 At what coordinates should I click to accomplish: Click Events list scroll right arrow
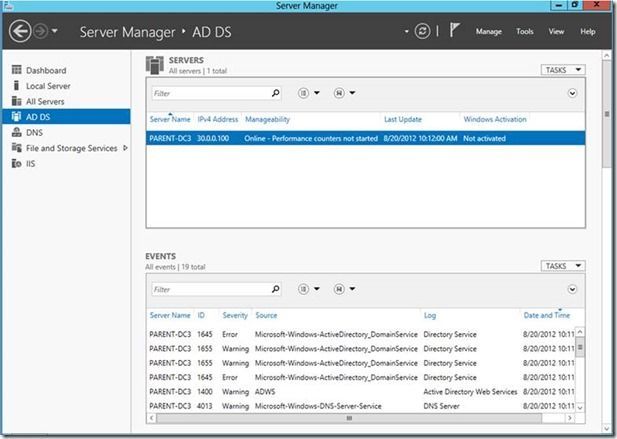(x=570, y=418)
